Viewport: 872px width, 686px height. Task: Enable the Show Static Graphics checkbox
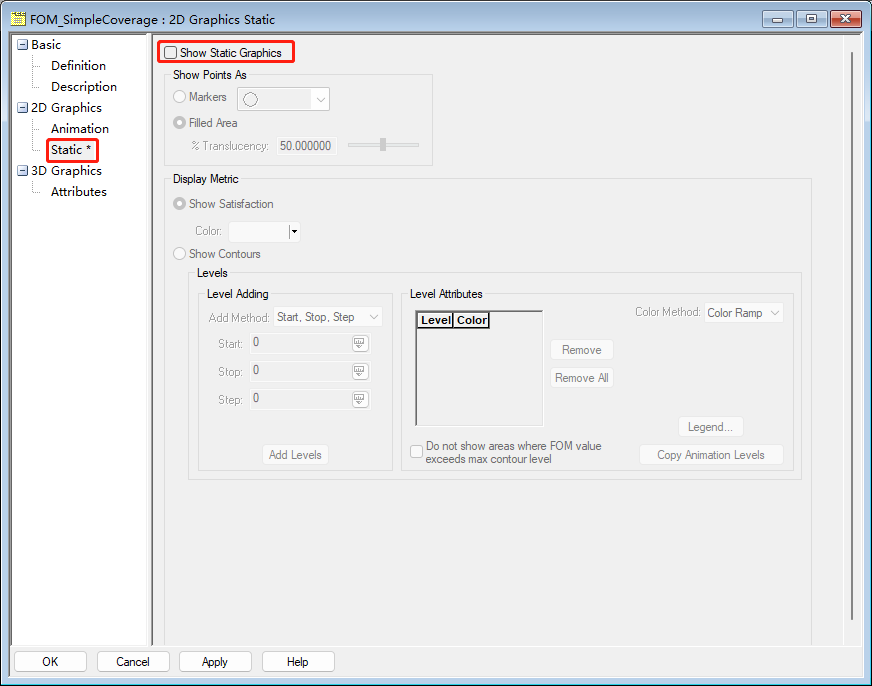pos(171,52)
